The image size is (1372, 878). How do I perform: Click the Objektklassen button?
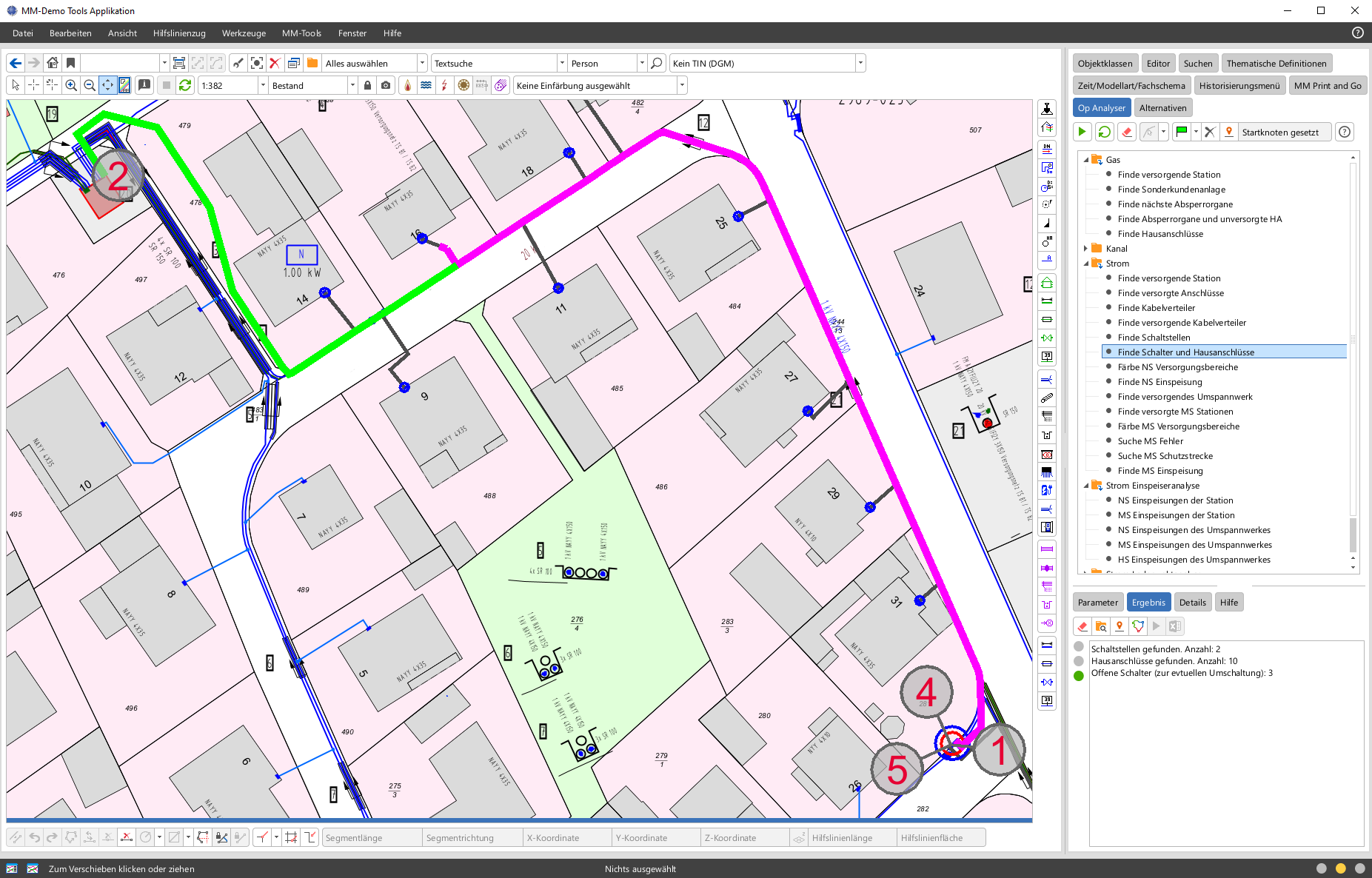1105,63
